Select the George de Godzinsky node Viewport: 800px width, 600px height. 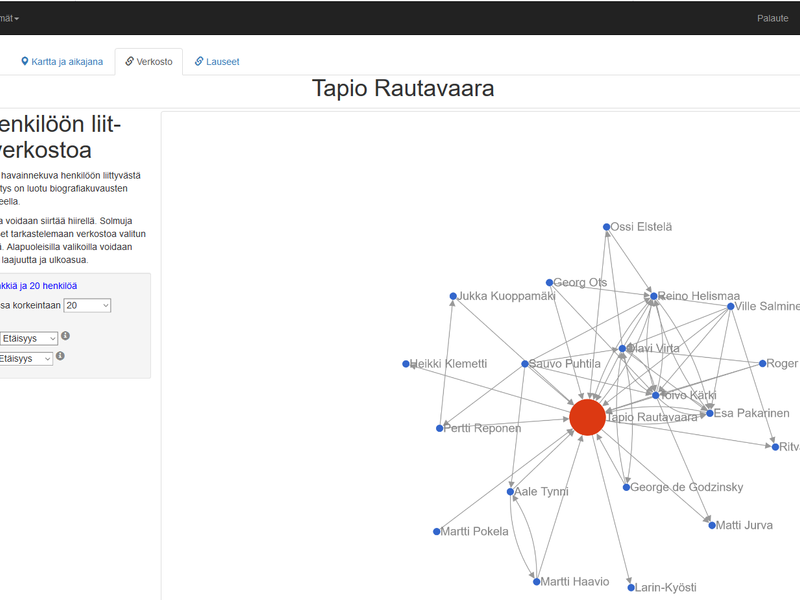coord(627,487)
